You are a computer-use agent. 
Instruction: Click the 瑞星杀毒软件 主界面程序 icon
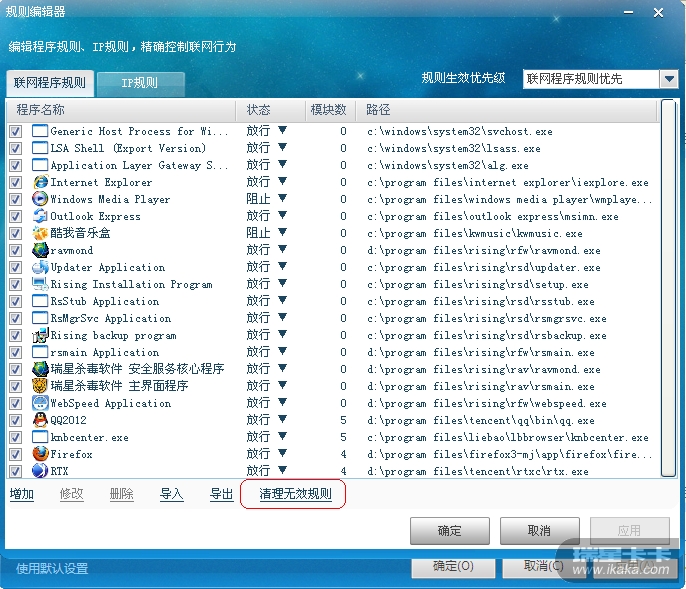[40, 386]
